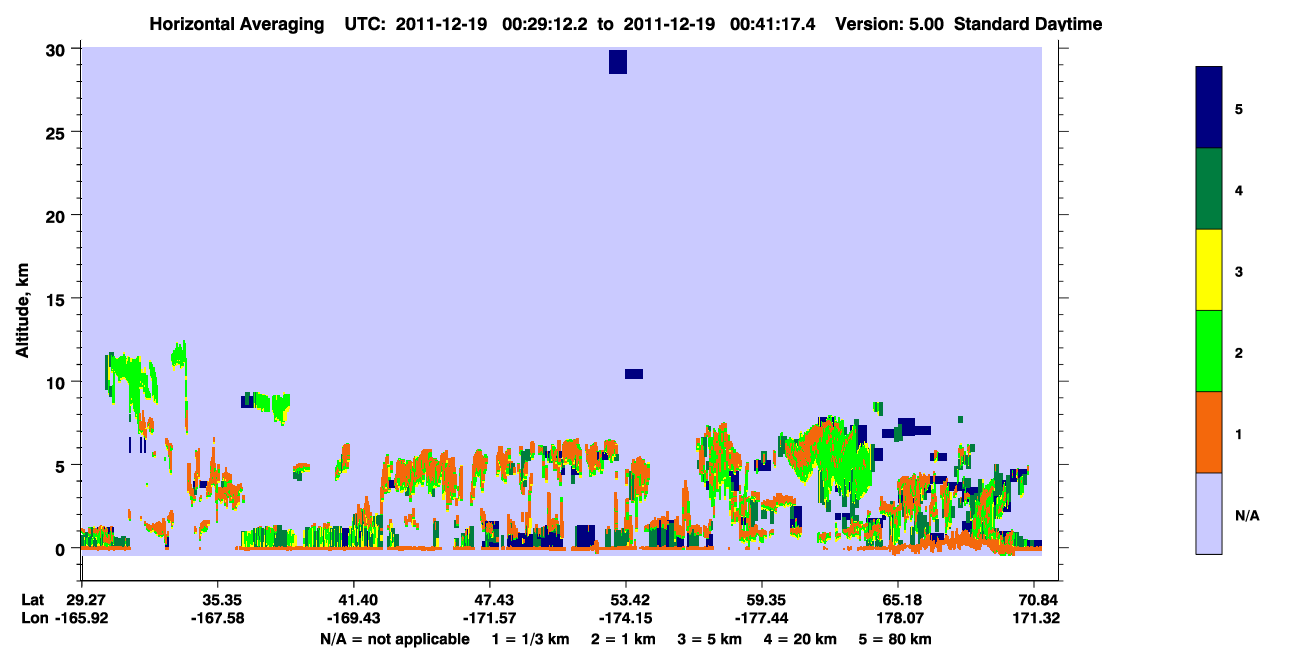Select the lavender N/A colorbar segment

tap(1209, 513)
